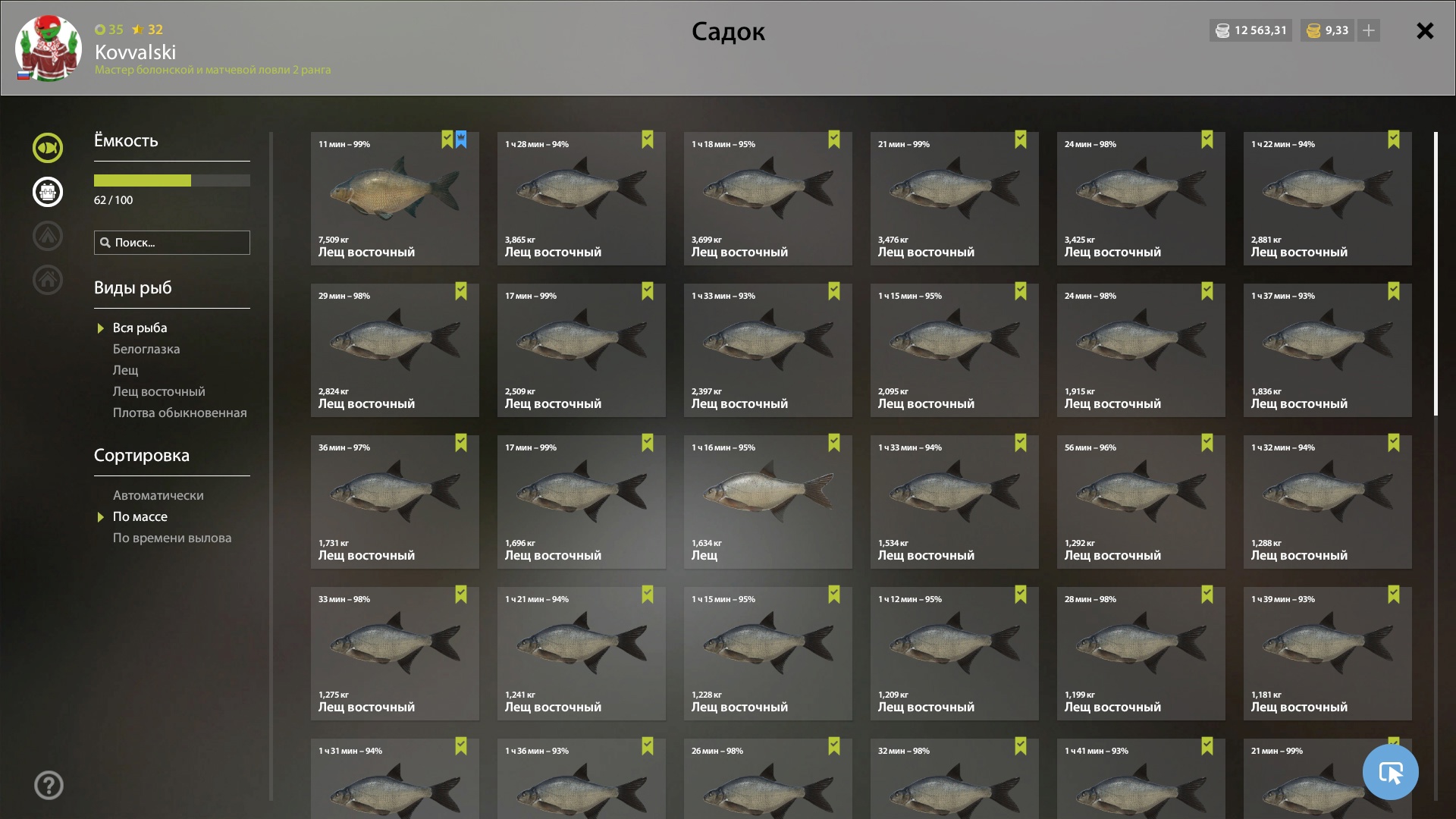Viewport: 1456px width, 819px height.
Task: Click the player name Kovvalski
Action: coord(135,52)
